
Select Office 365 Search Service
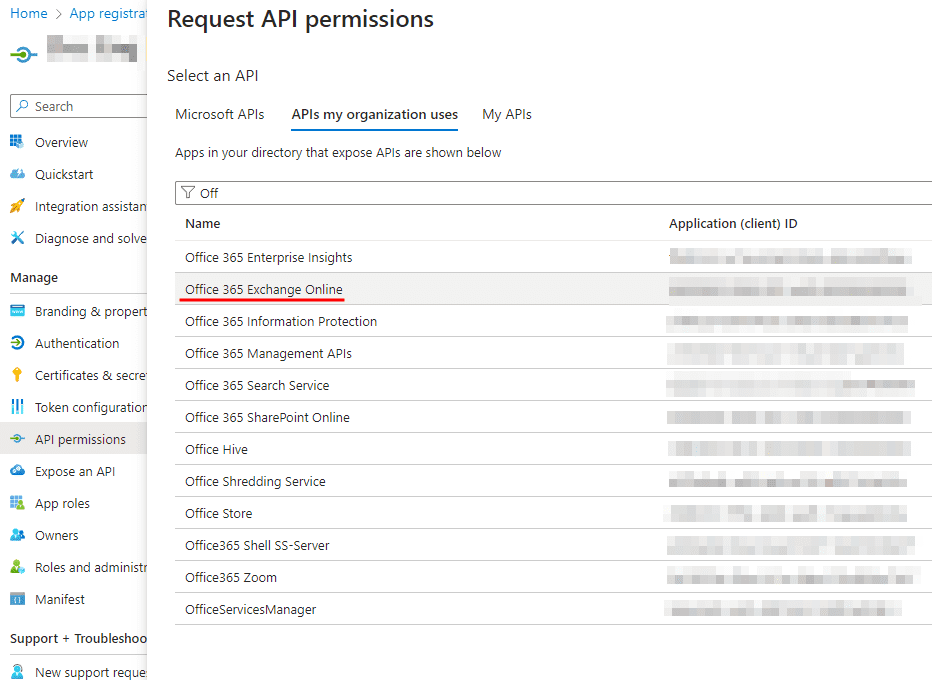pyautogui.click(x=553, y=385)
